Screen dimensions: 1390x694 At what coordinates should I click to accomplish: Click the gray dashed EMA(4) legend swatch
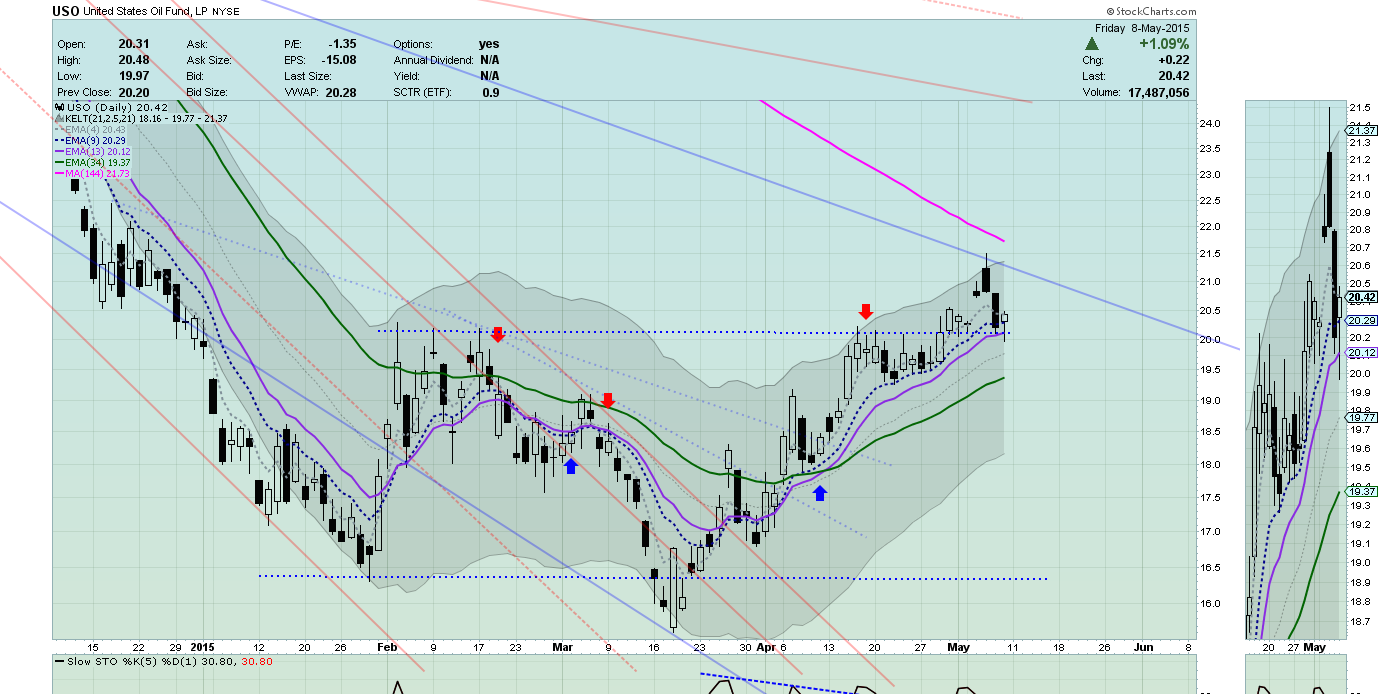tap(61, 129)
